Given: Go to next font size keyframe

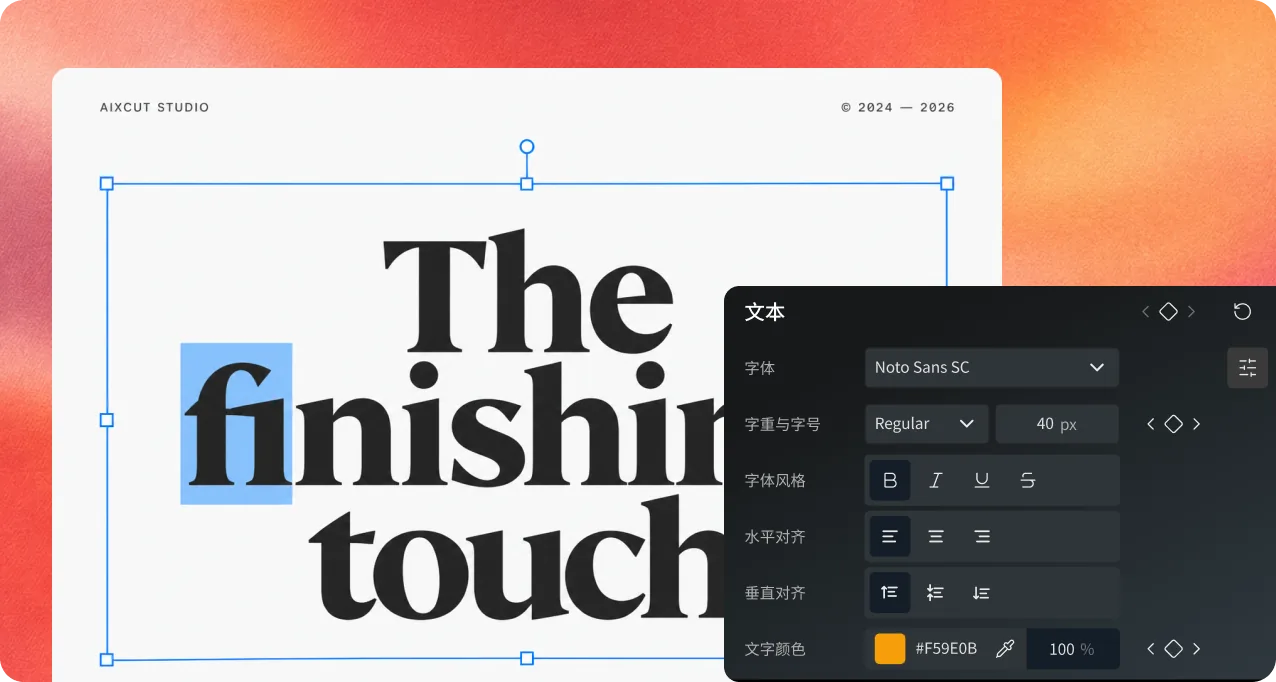Looking at the screenshot, I should tap(1197, 424).
